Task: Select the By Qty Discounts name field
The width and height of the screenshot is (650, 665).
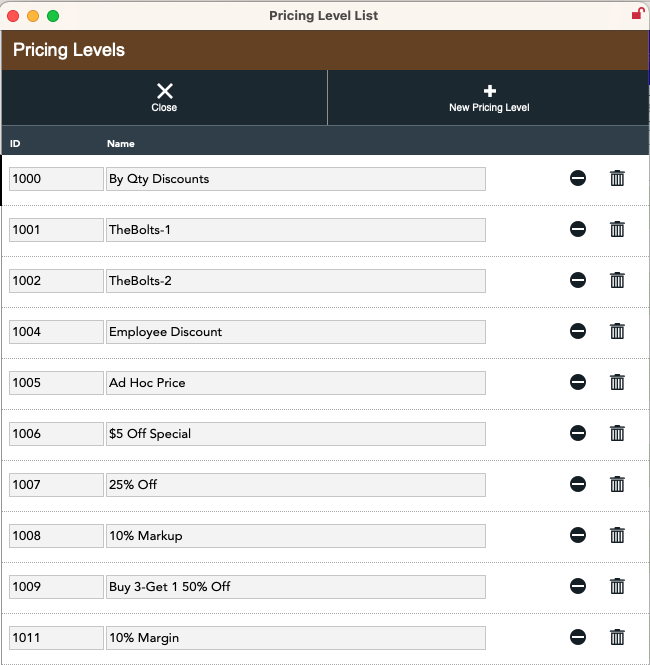Action: click(x=295, y=179)
